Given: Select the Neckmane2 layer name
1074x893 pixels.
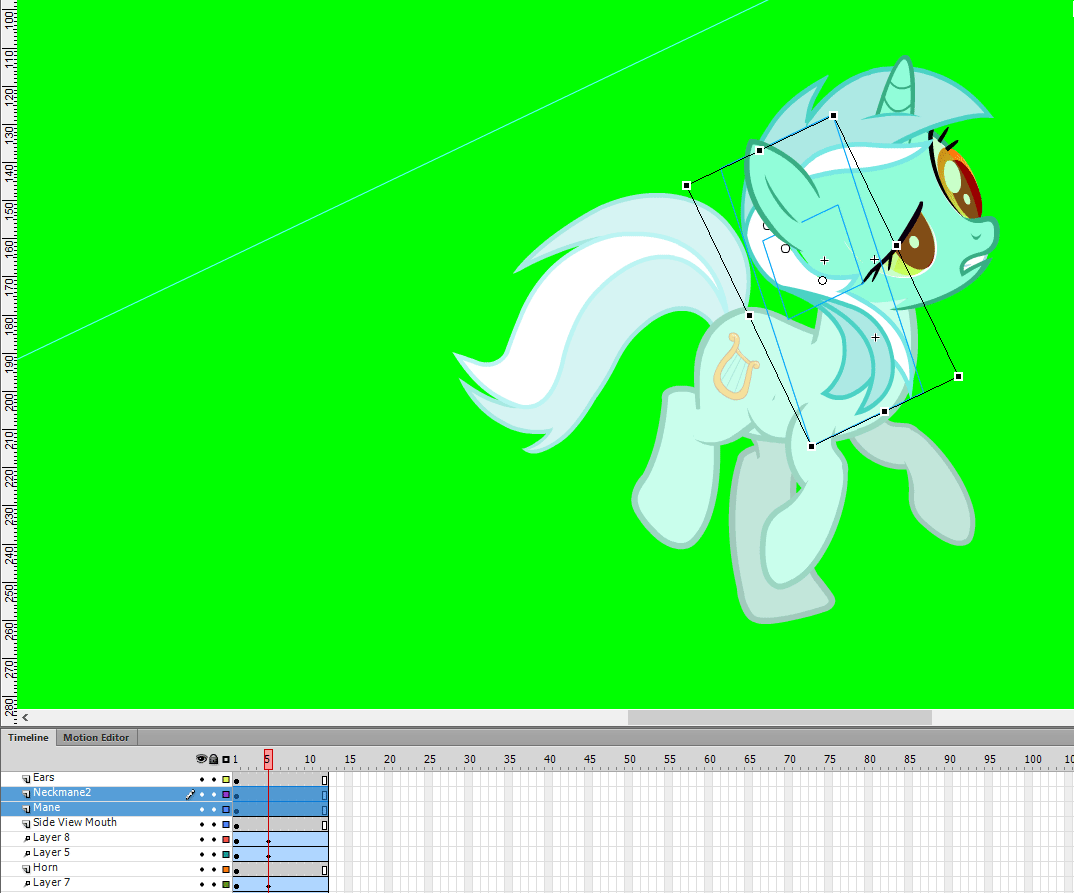Looking at the screenshot, I should 62,793.
